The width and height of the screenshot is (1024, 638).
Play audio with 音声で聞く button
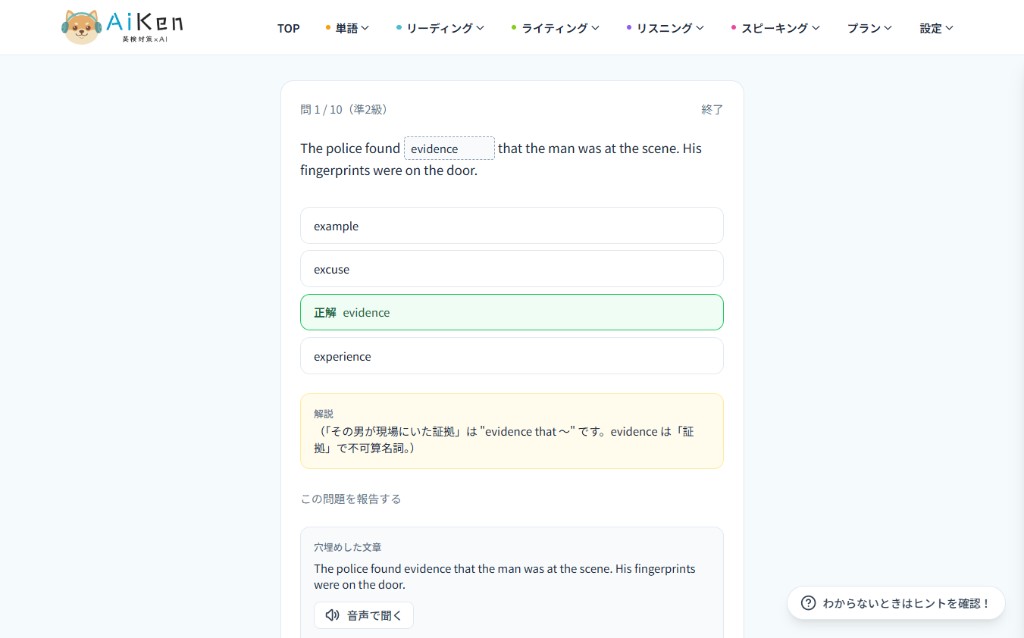click(364, 615)
